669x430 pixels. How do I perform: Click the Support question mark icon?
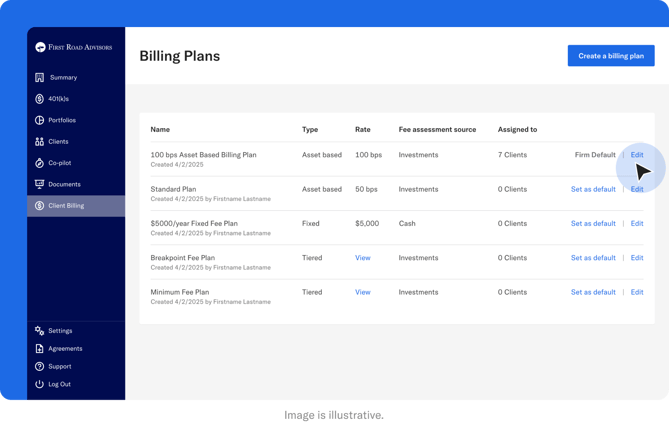(40, 366)
